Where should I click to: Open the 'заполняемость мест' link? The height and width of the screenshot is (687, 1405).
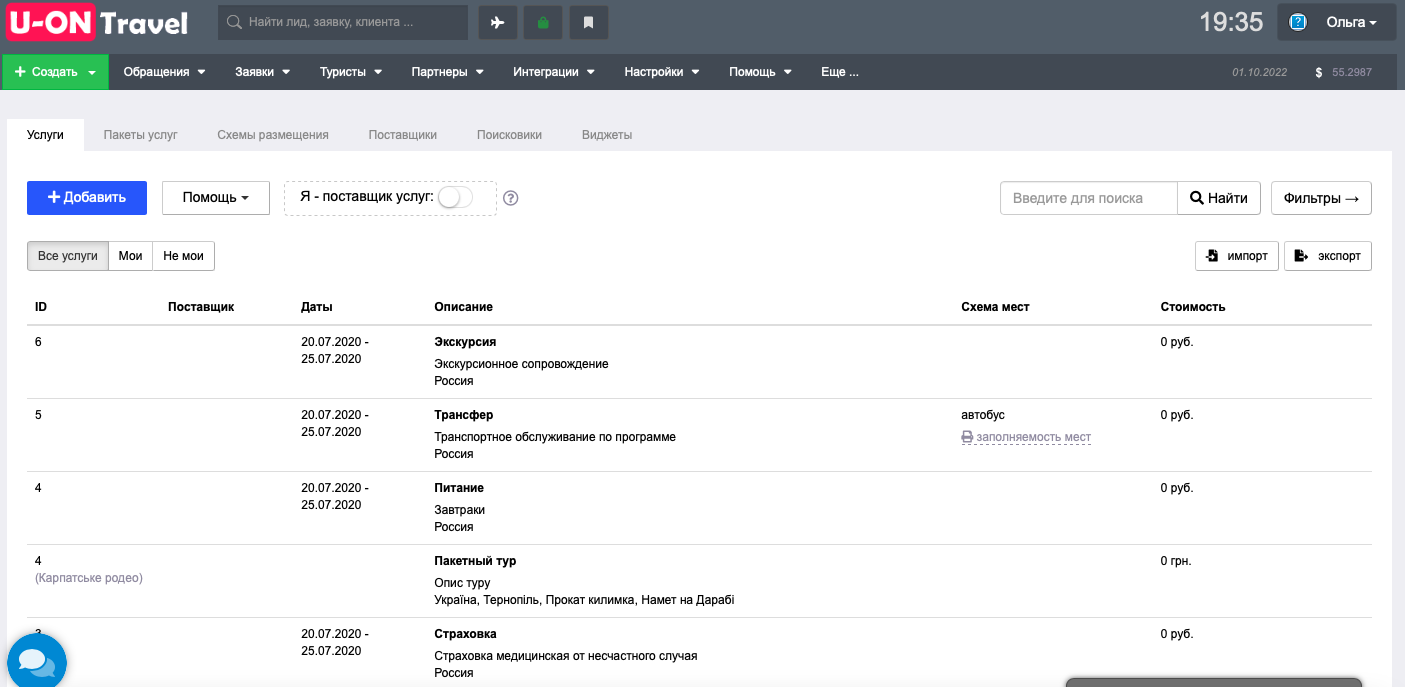point(1026,437)
